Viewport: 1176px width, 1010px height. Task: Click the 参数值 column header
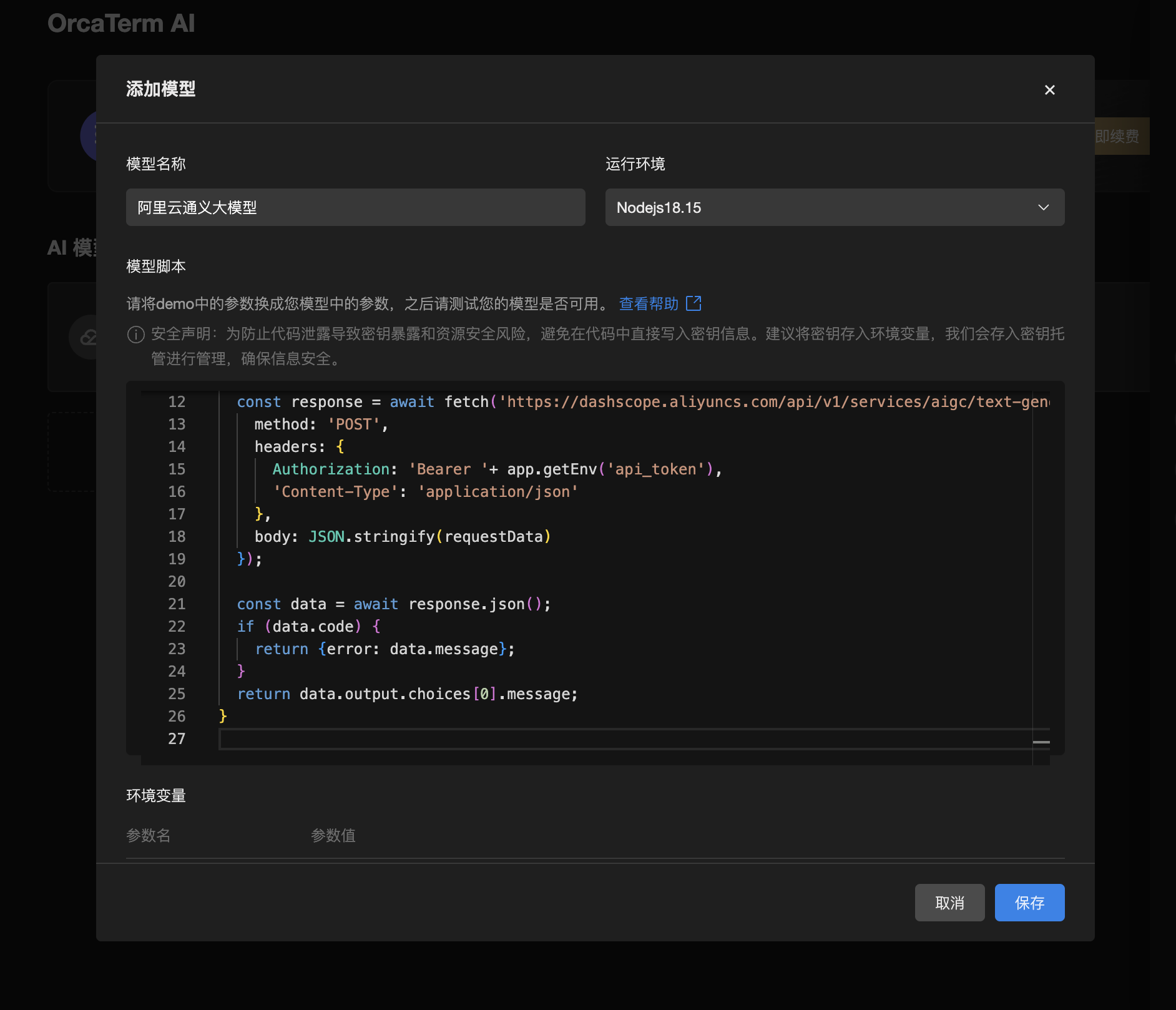pyautogui.click(x=333, y=835)
